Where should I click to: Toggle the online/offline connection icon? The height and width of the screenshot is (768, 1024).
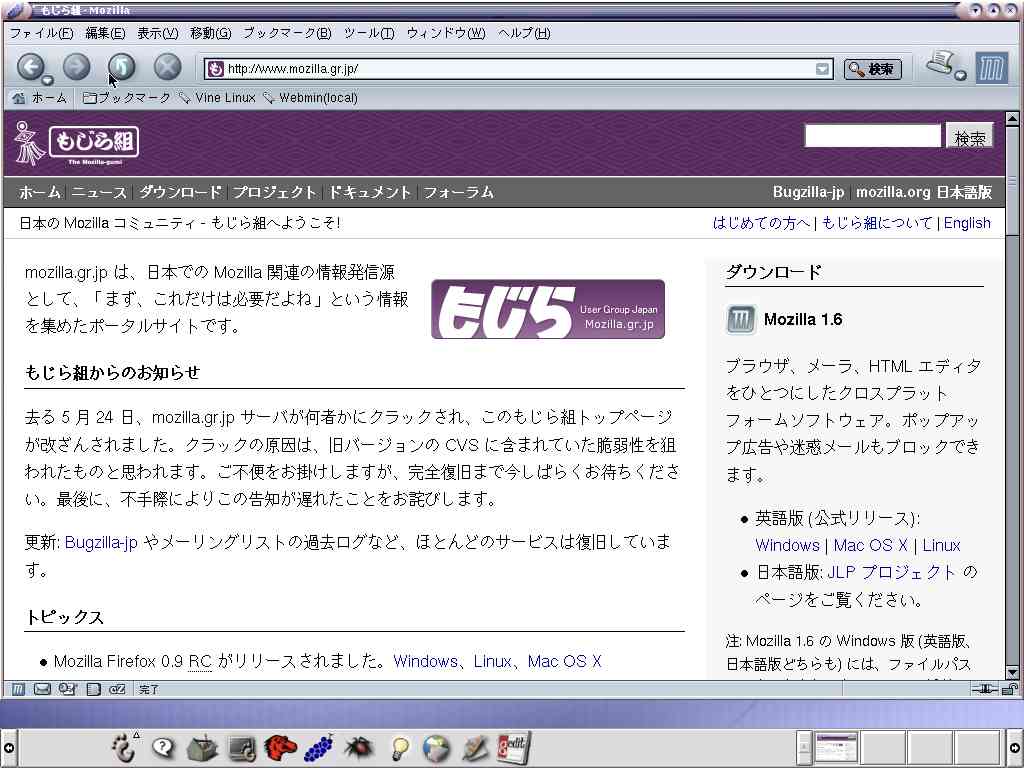(984, 689)
